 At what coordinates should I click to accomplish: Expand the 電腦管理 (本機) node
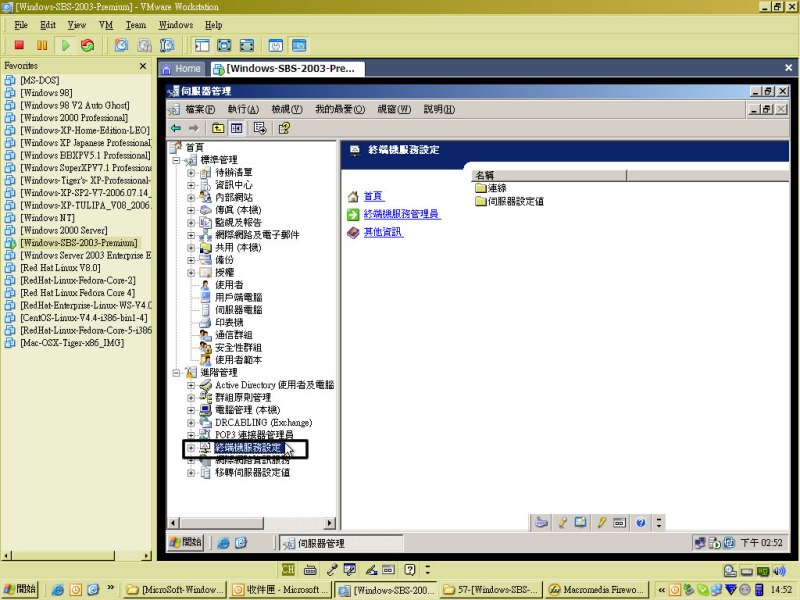[191, 410]
